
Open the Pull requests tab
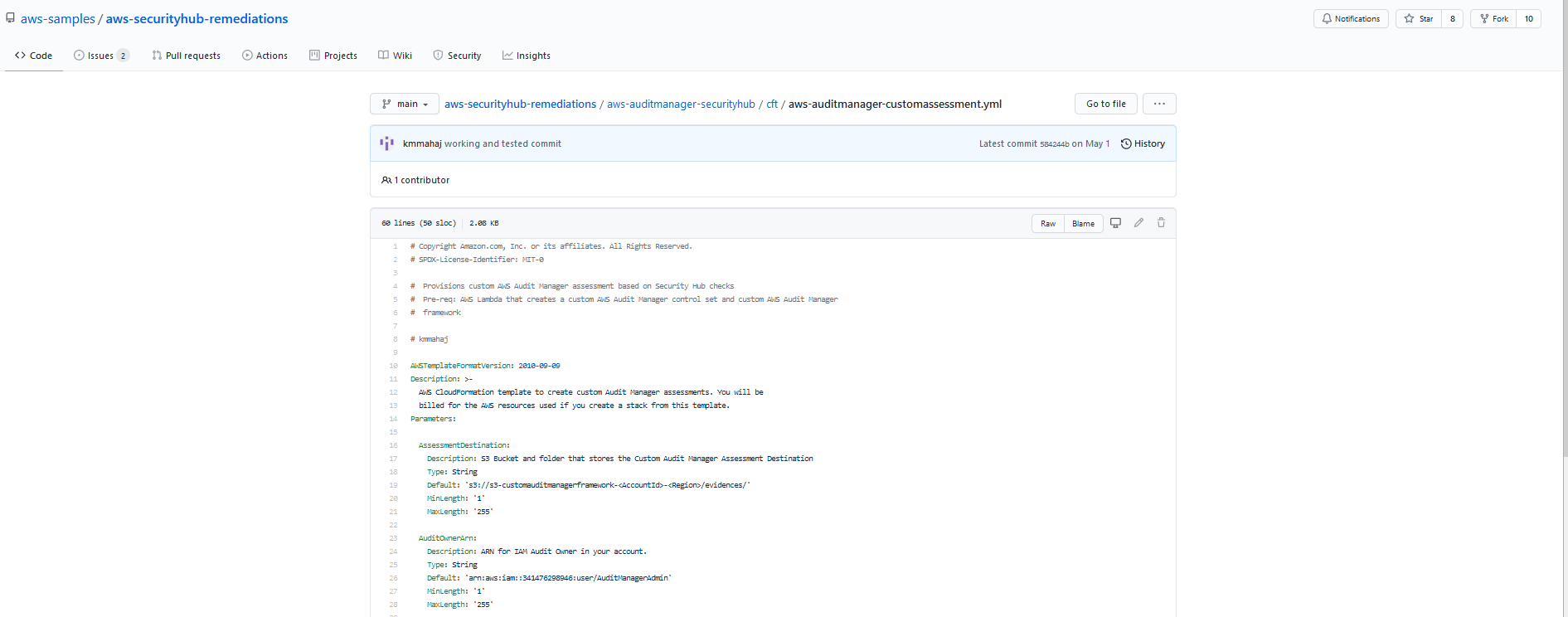186,56
